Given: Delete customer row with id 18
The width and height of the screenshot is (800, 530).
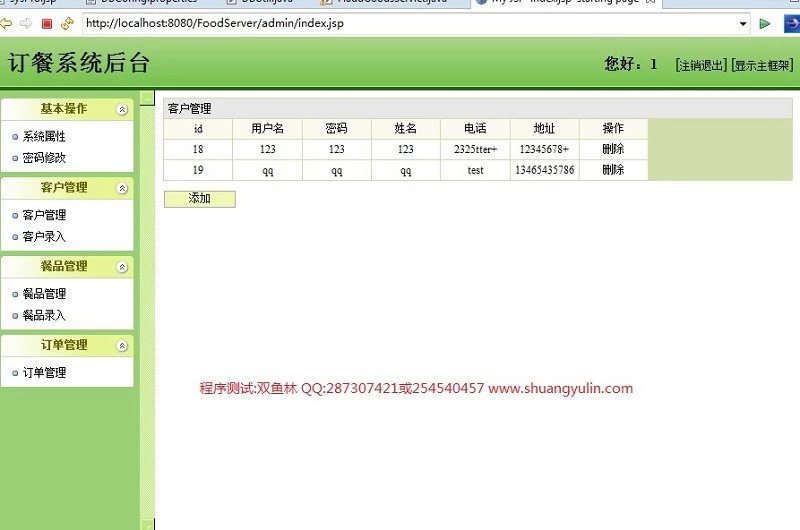Looking at the screenshot, I should pyautogui.click(x=613, y=149).
